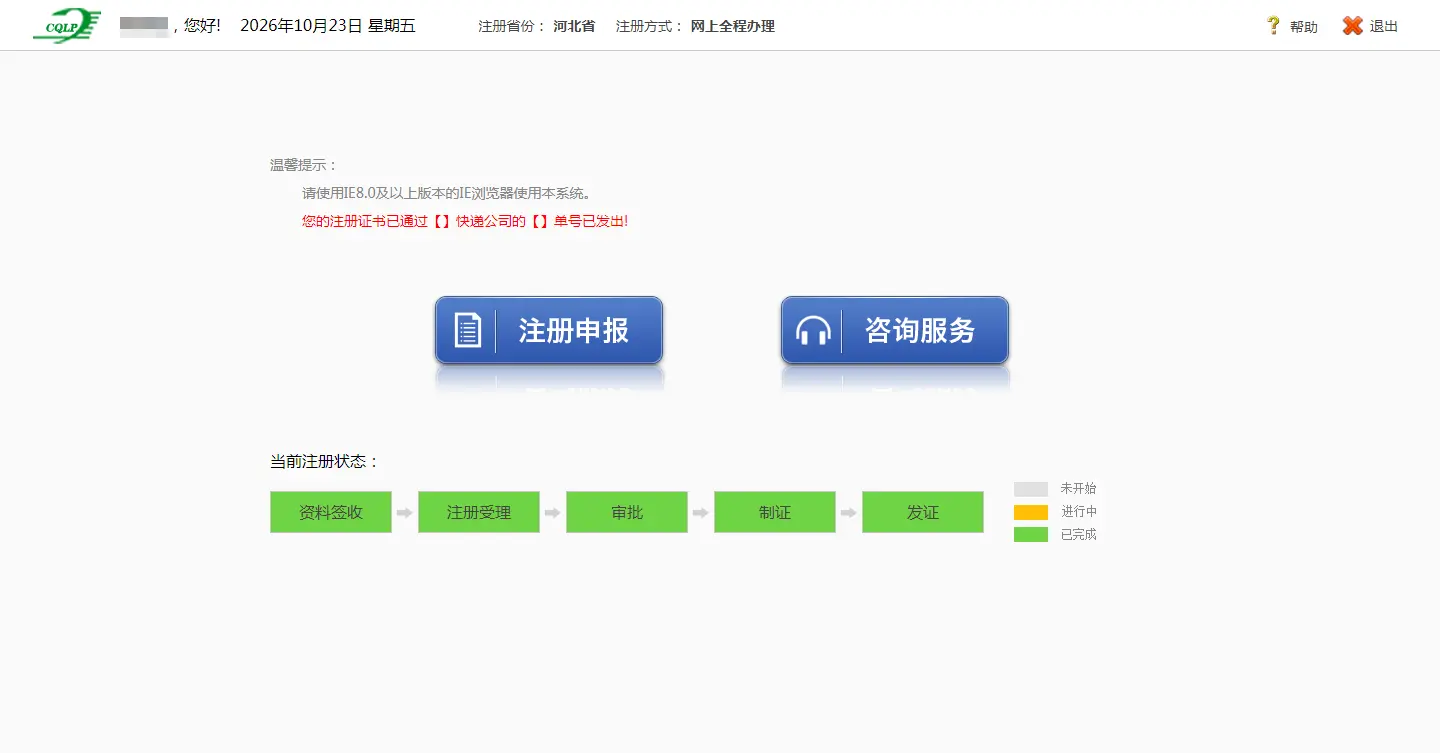The width and height of the screenshot is (1440, 753).
Task: Click the document icon on 注册申报 button
Action: coord(468,330)
